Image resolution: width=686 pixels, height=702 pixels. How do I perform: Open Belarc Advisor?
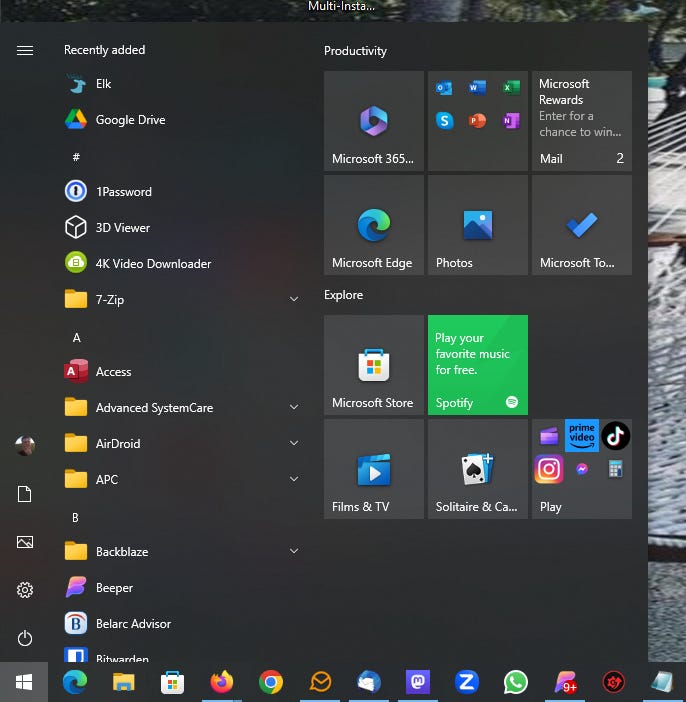[x=181, y=623]
